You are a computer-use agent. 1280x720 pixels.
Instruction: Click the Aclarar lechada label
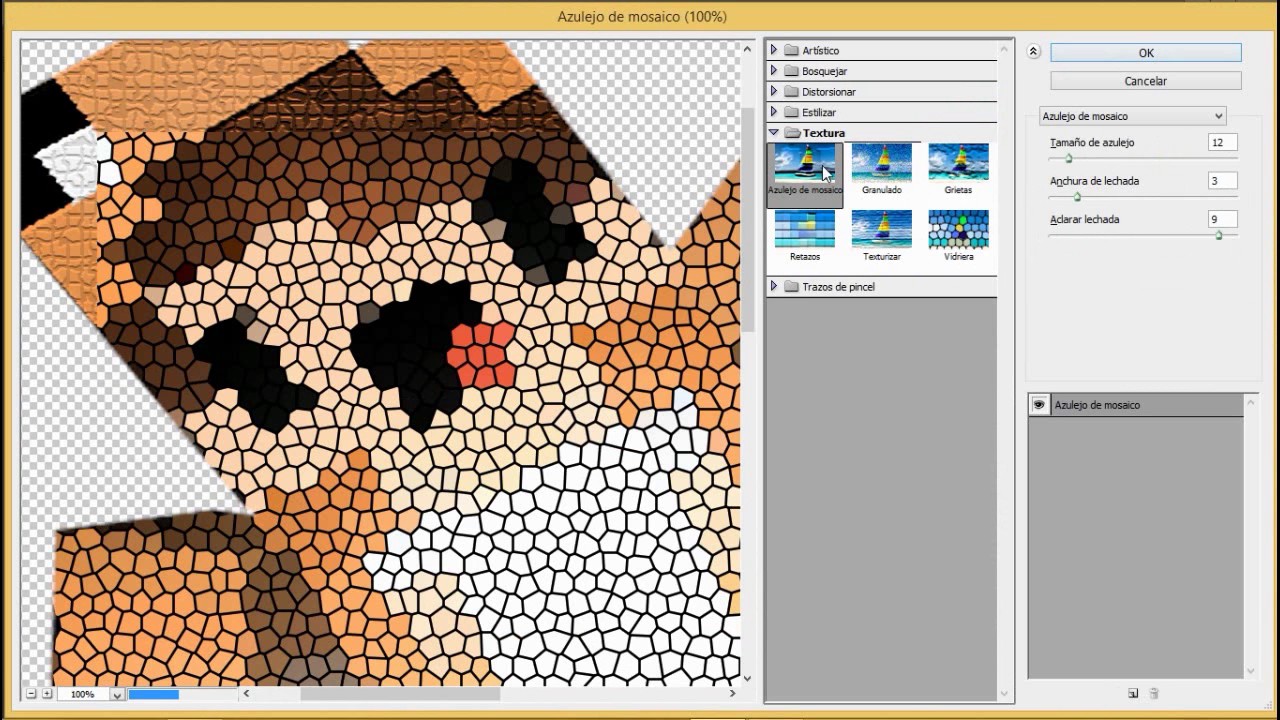(x=1084, y=219)
